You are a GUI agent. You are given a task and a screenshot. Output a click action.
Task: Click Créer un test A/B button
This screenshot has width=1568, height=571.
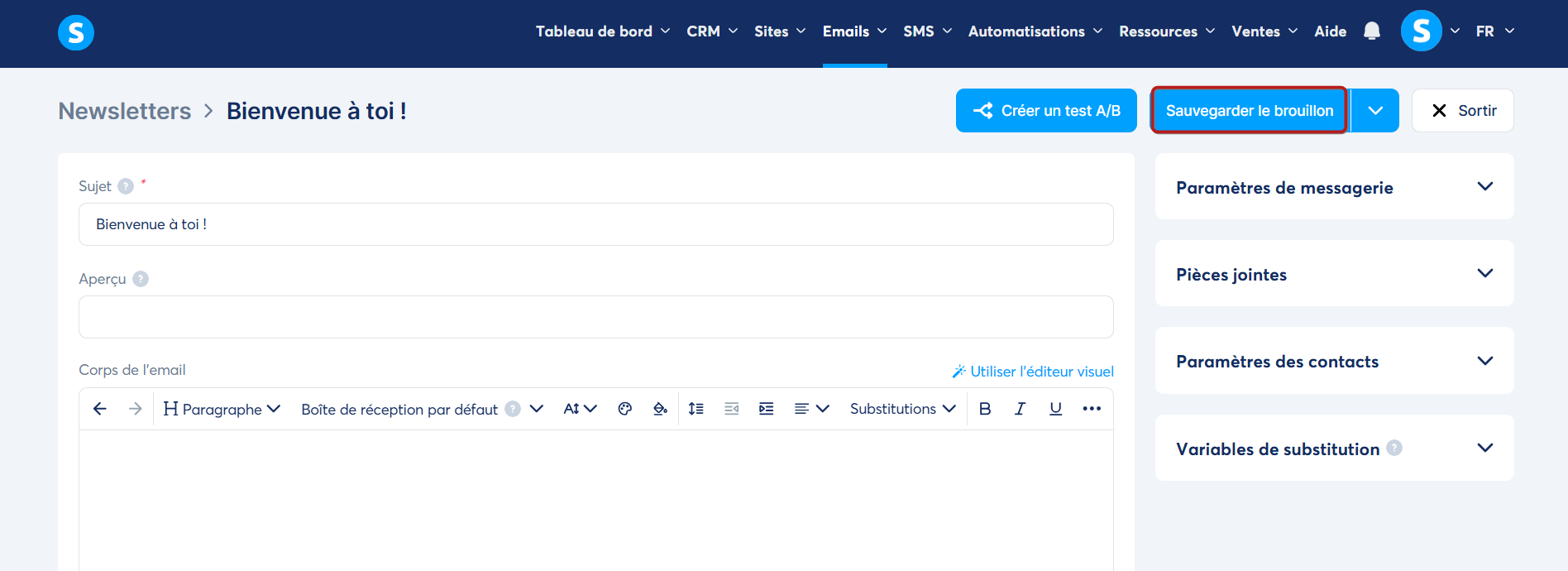pyautogui.click(x=1046, y=110)
